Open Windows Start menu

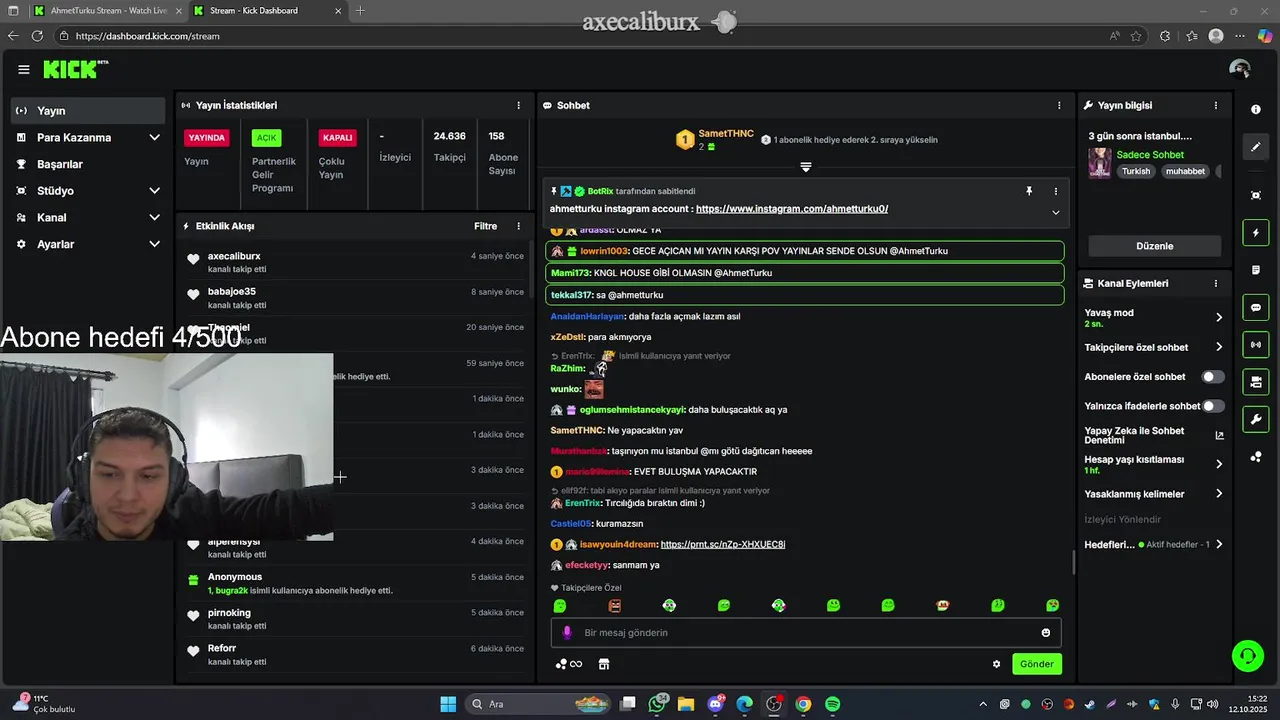pos(448,704)
